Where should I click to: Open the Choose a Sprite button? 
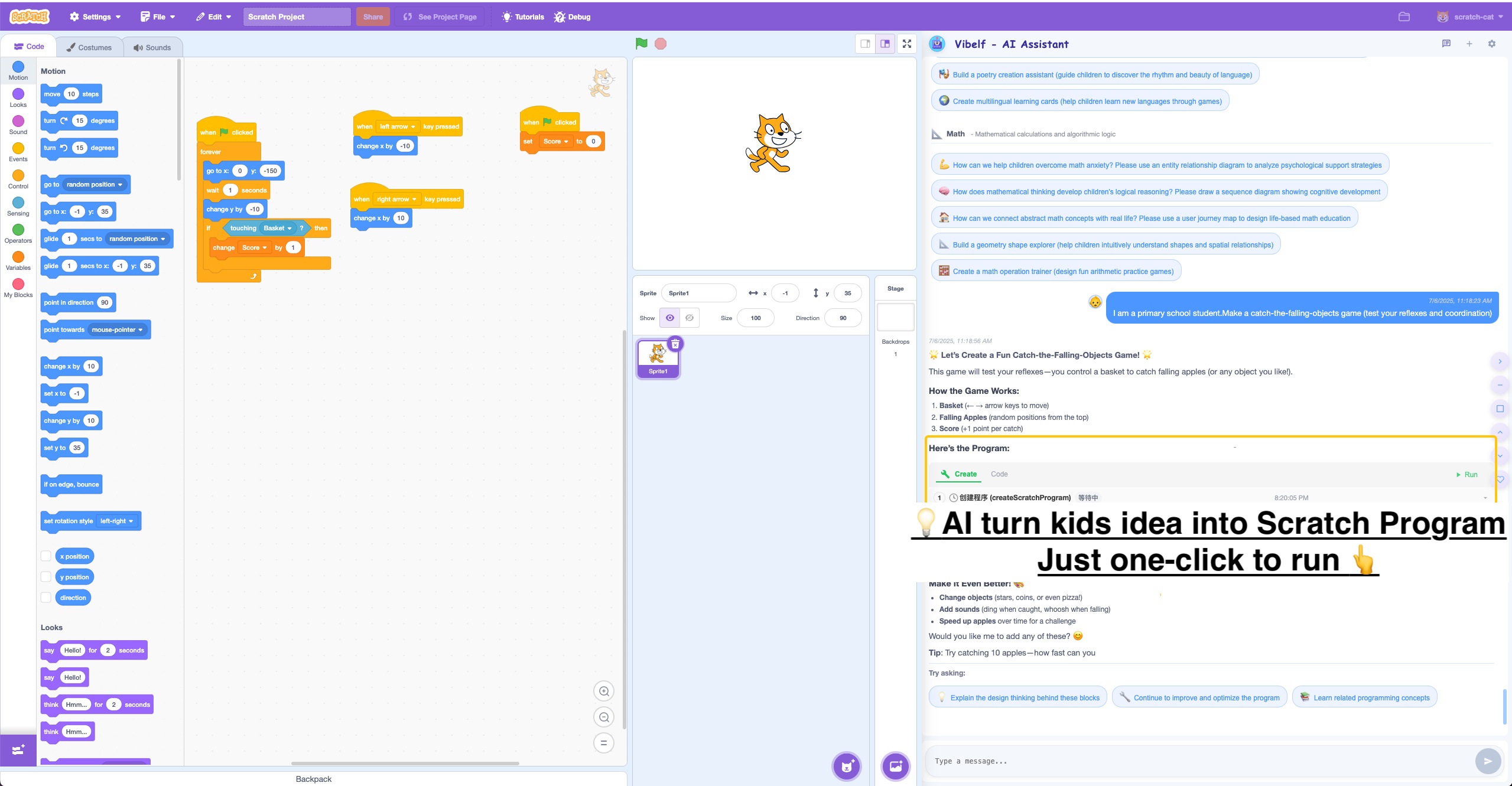tap(846, 767)
